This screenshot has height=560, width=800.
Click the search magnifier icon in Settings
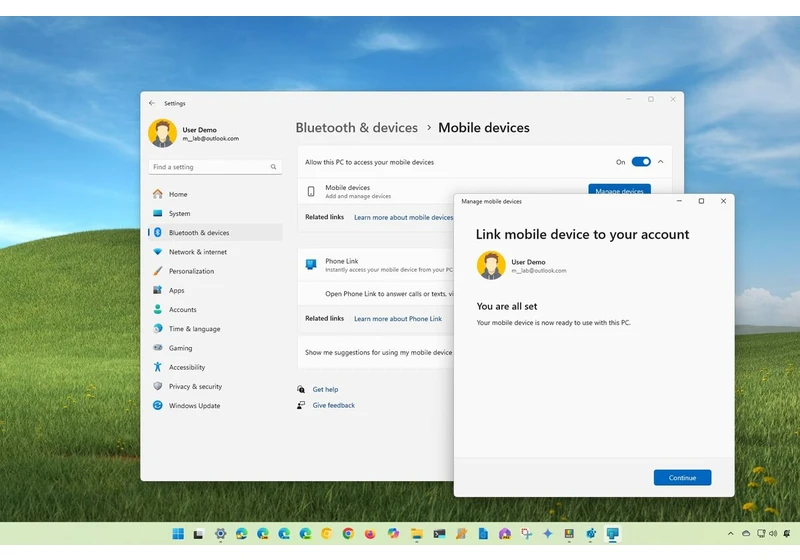pos(273,167)
